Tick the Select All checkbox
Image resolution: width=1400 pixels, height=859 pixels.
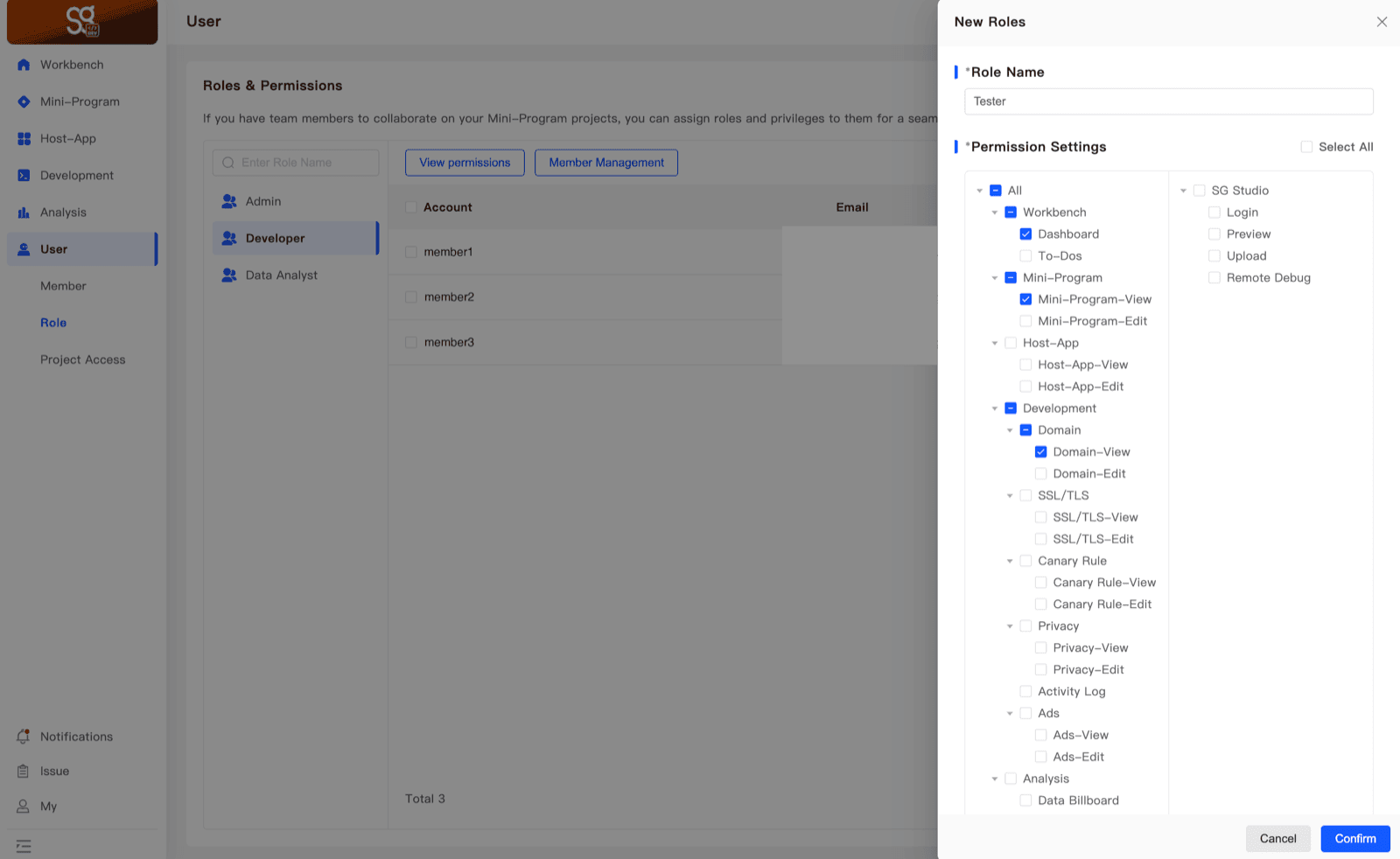tap(1306, 147)
